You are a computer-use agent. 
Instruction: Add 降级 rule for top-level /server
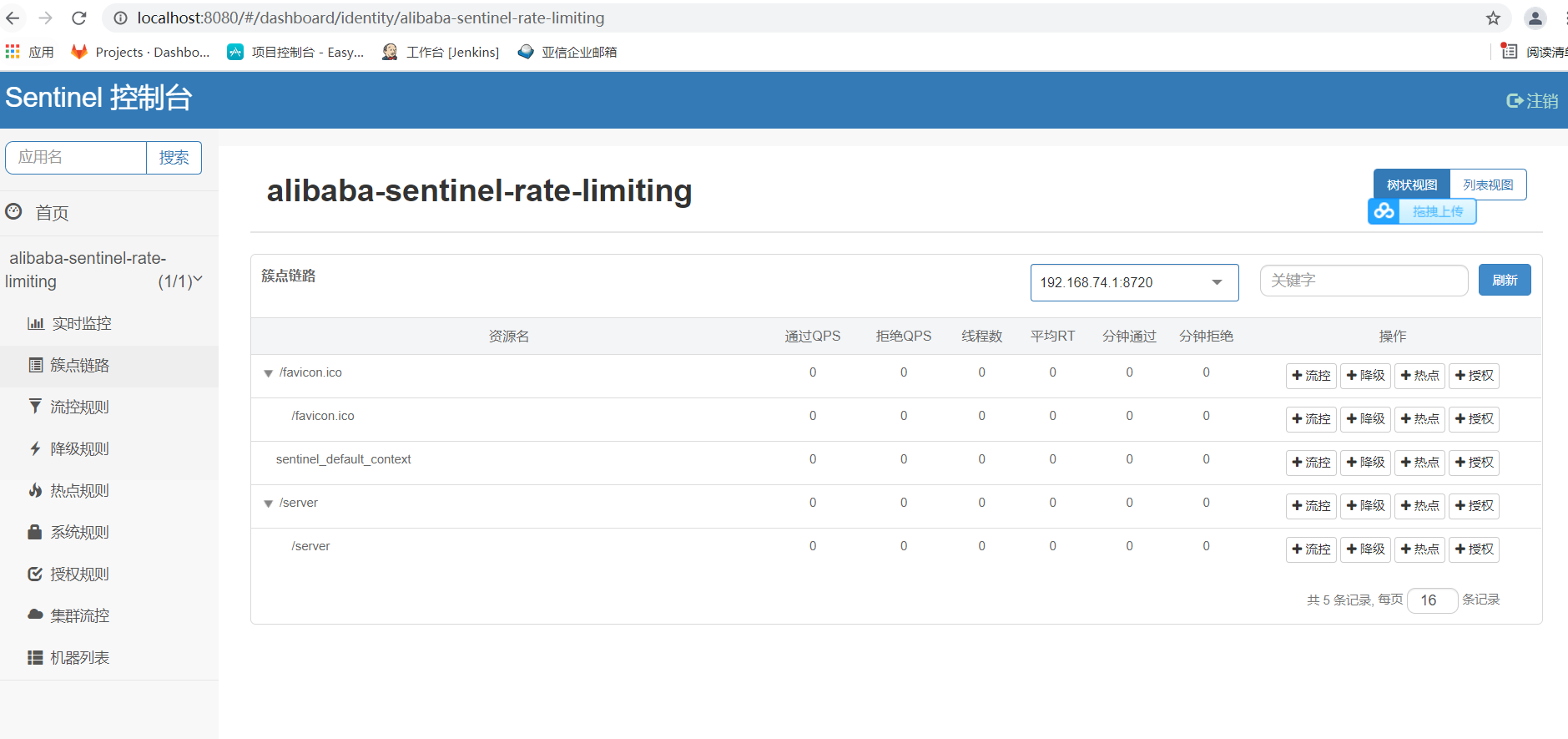click(1365, 506)
